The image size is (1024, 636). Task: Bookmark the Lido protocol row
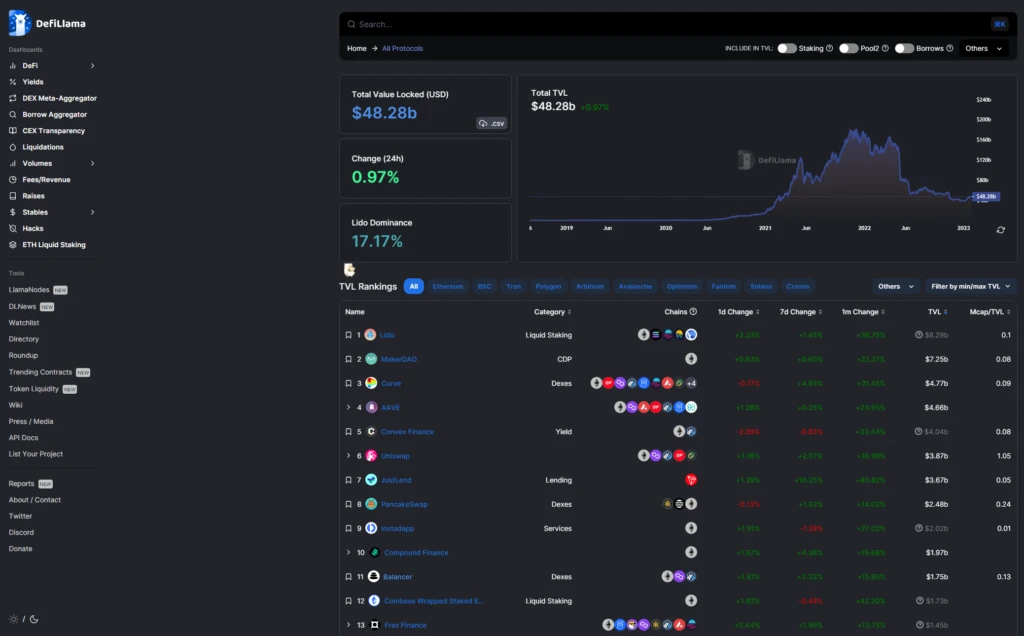pyautogui.click(x=348, y=335)
